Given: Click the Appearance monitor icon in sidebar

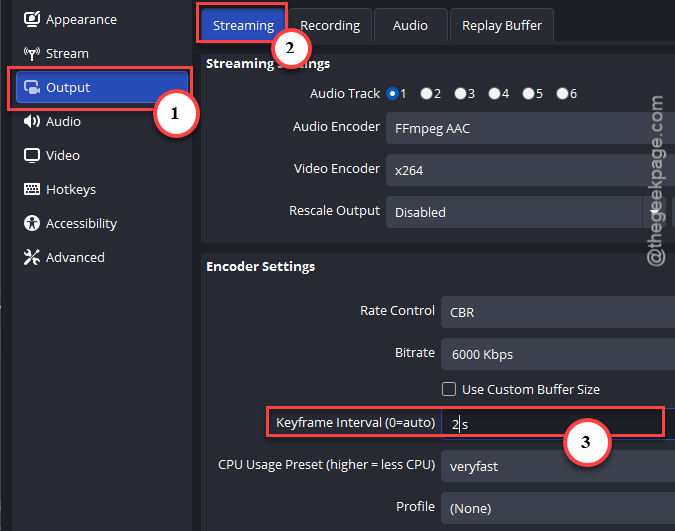Looking at the screenshot, I should point(32,19).
